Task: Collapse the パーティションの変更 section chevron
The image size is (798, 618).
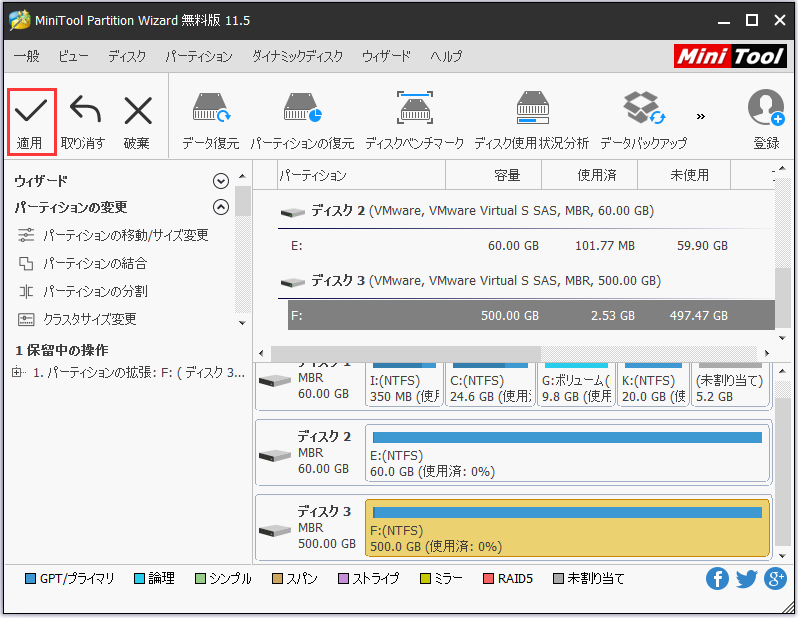Action: pyautogui.click(x=221, y=207)
